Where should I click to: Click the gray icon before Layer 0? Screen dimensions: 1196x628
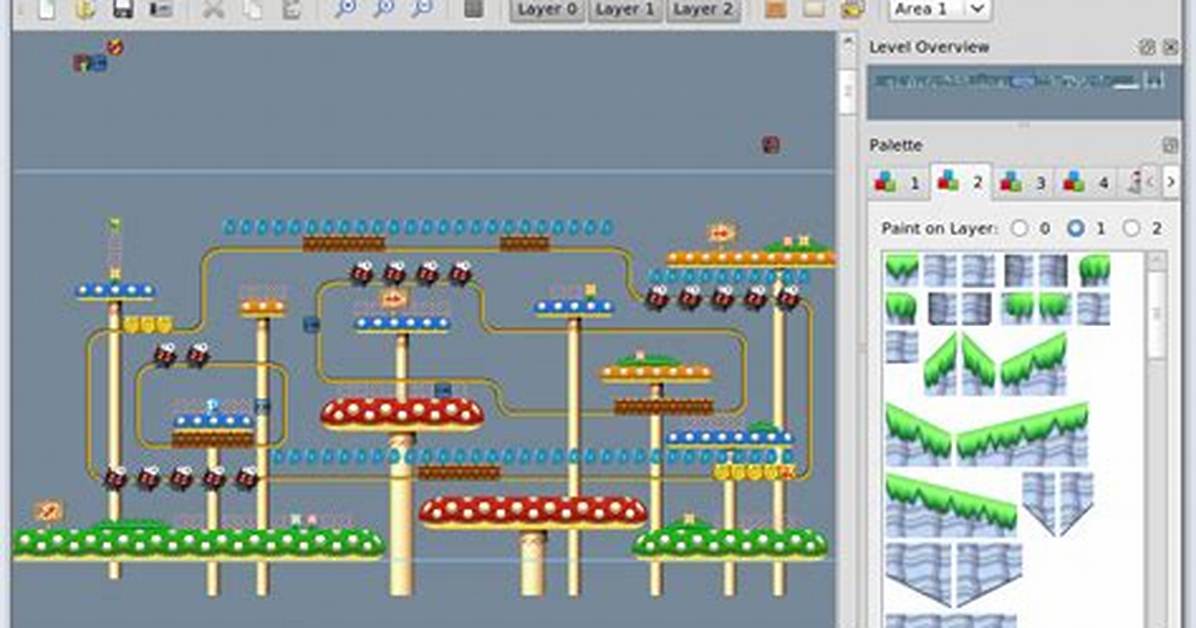click(474, 8)
